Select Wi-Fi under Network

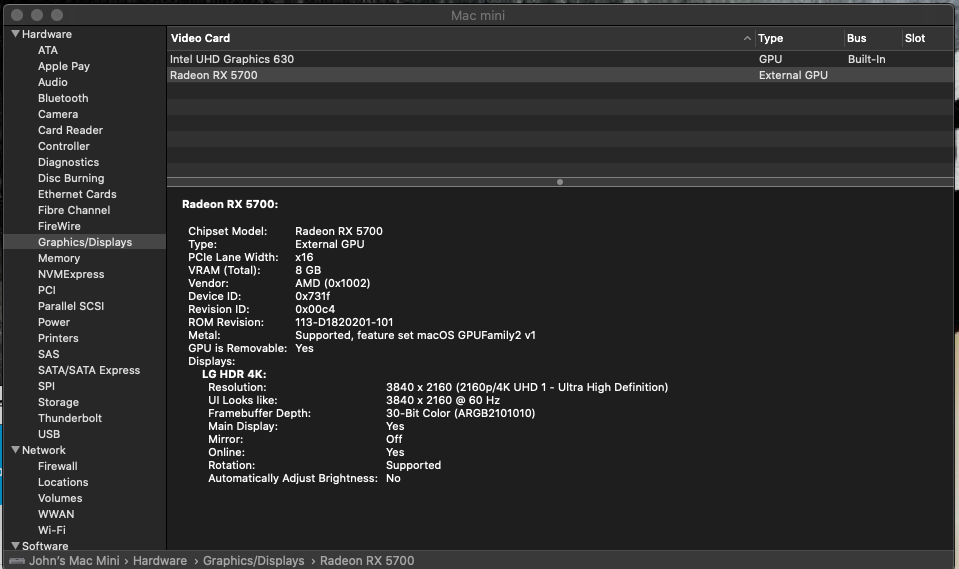pyautogui.click(x=51, y=530)
